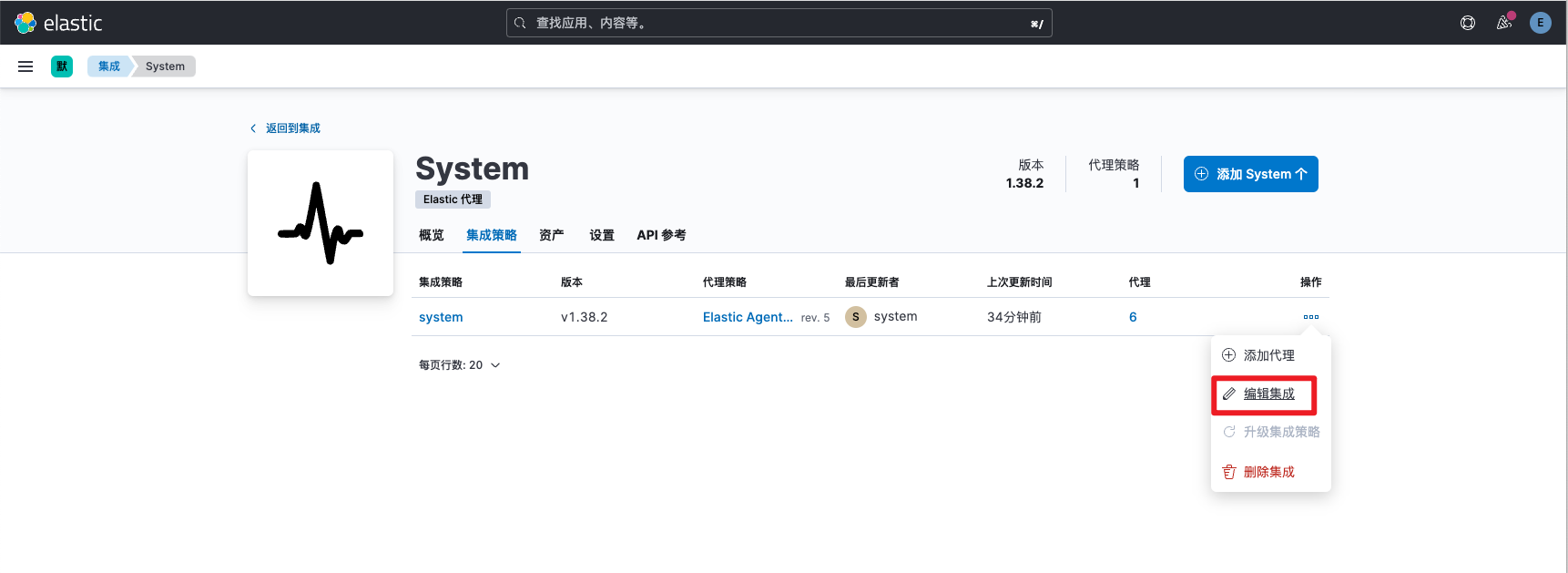Switch to the 概览 tab
The width and height of the screenshot is (1568, 573).
click(x=432, y=235)
